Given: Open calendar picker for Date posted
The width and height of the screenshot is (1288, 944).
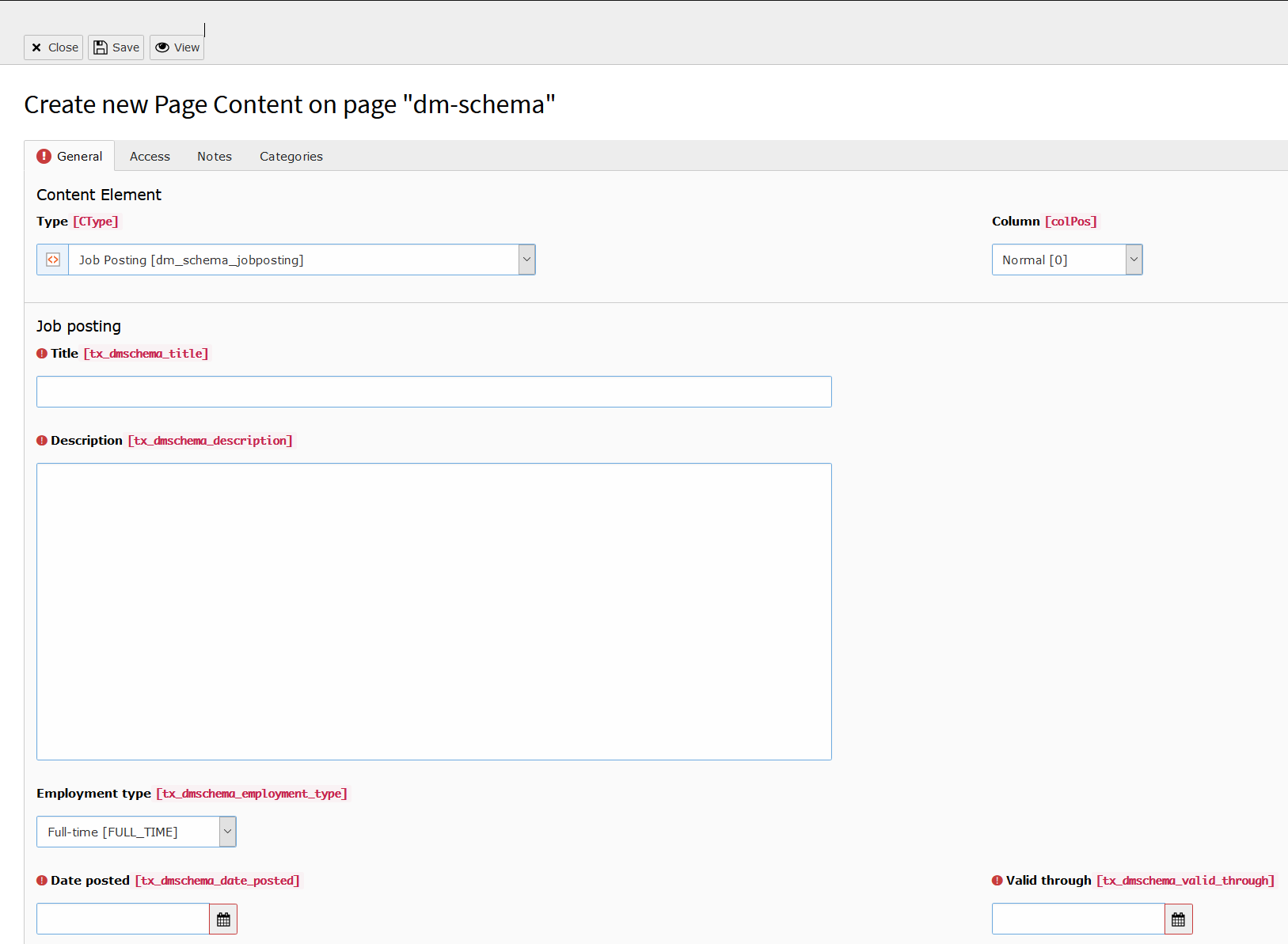Looking at the screenshot, I should [223, 919].
